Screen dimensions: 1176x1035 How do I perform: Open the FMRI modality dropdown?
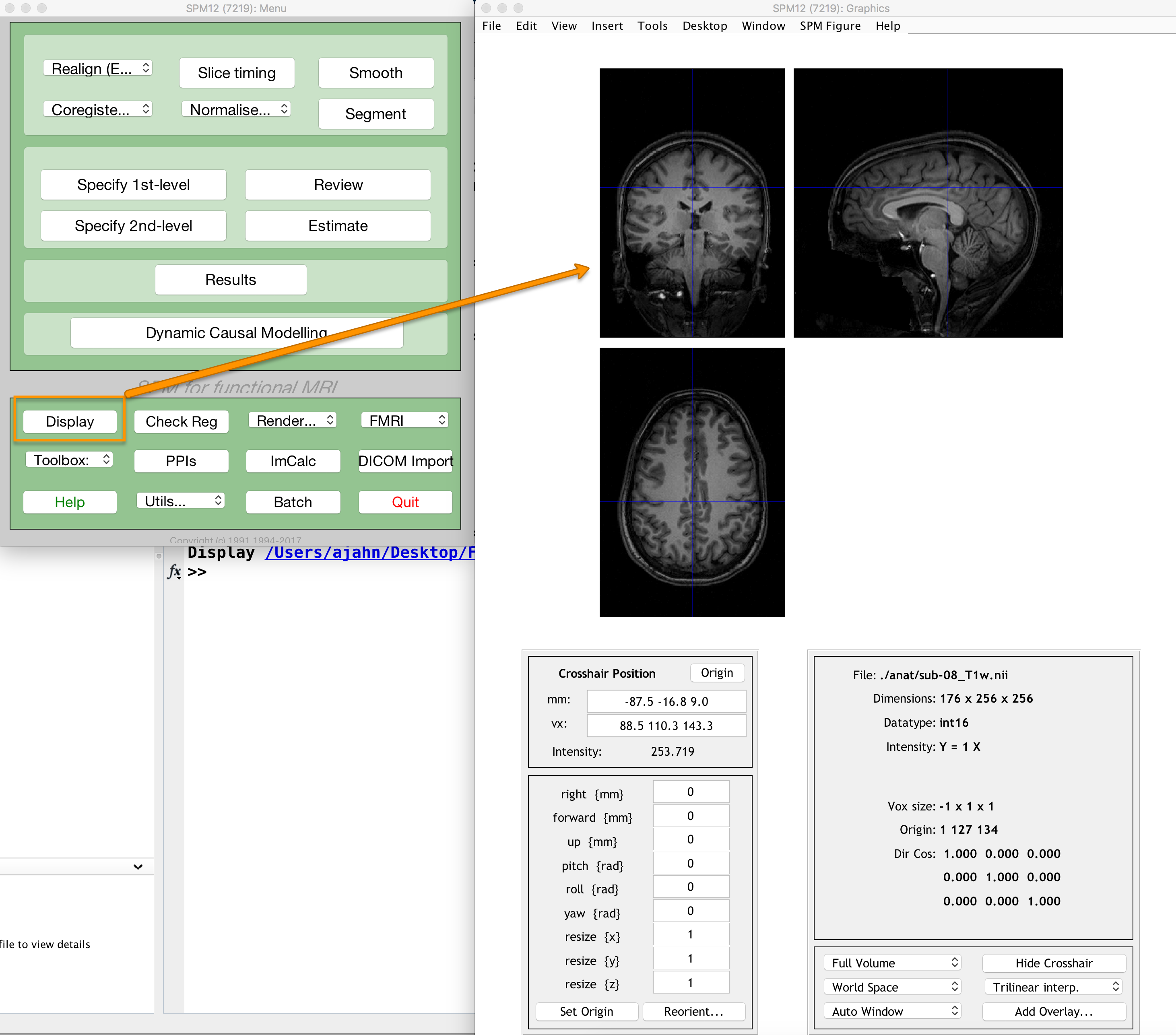tap(404, 421)
